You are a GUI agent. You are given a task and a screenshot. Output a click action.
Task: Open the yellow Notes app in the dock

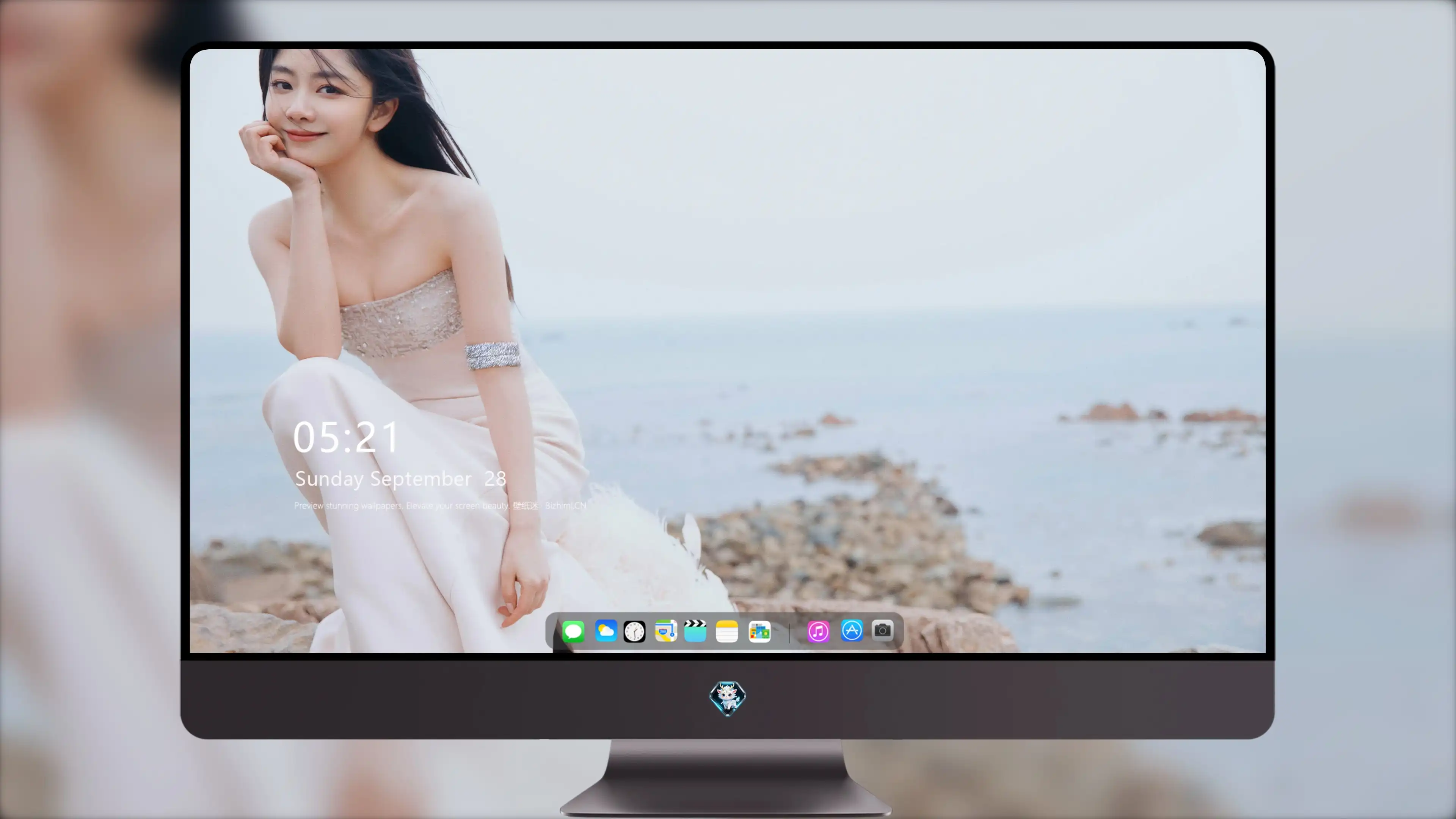pyautogui.click(x=727, y=631)
